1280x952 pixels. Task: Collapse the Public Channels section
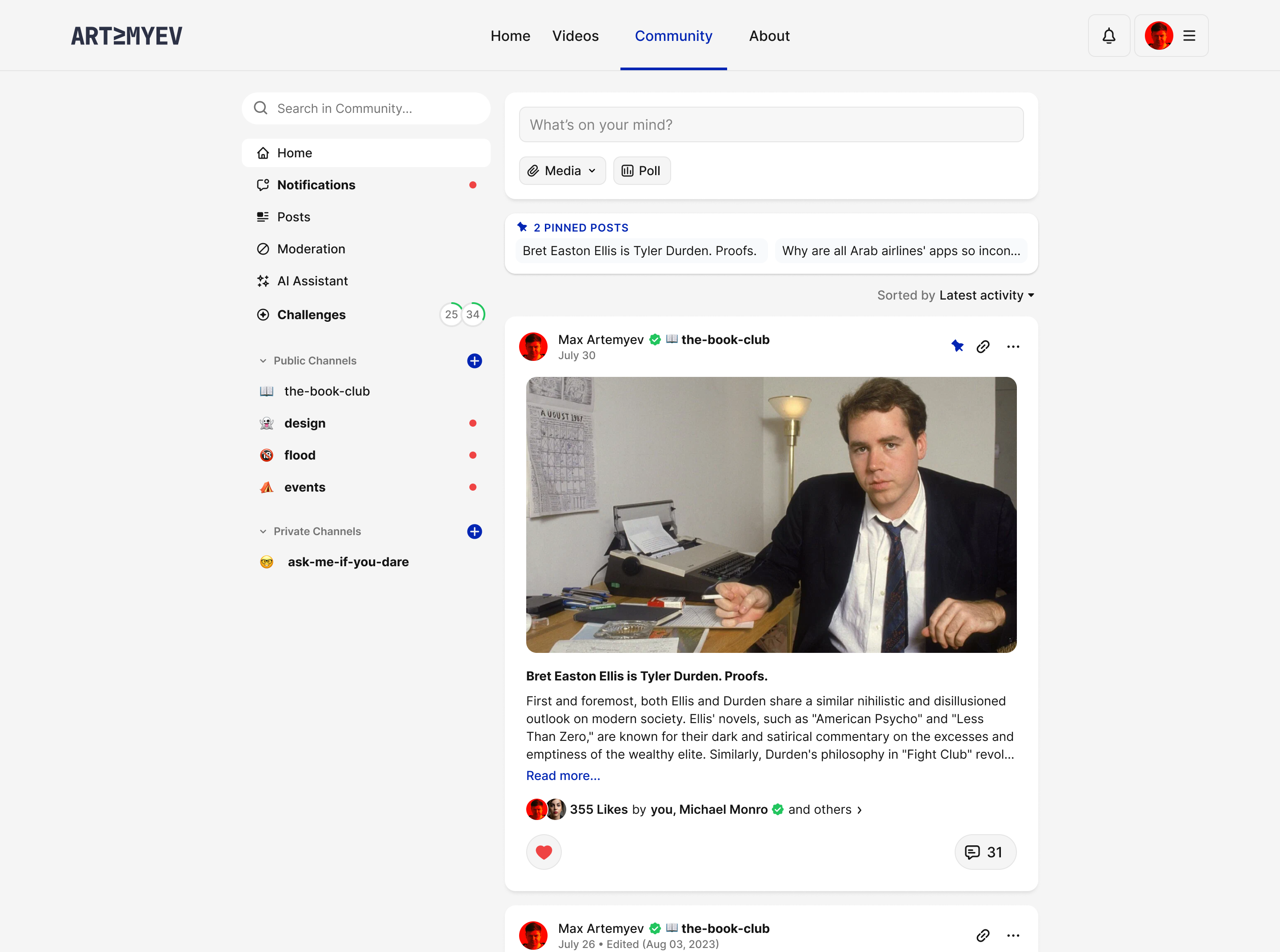click(263, 361)
